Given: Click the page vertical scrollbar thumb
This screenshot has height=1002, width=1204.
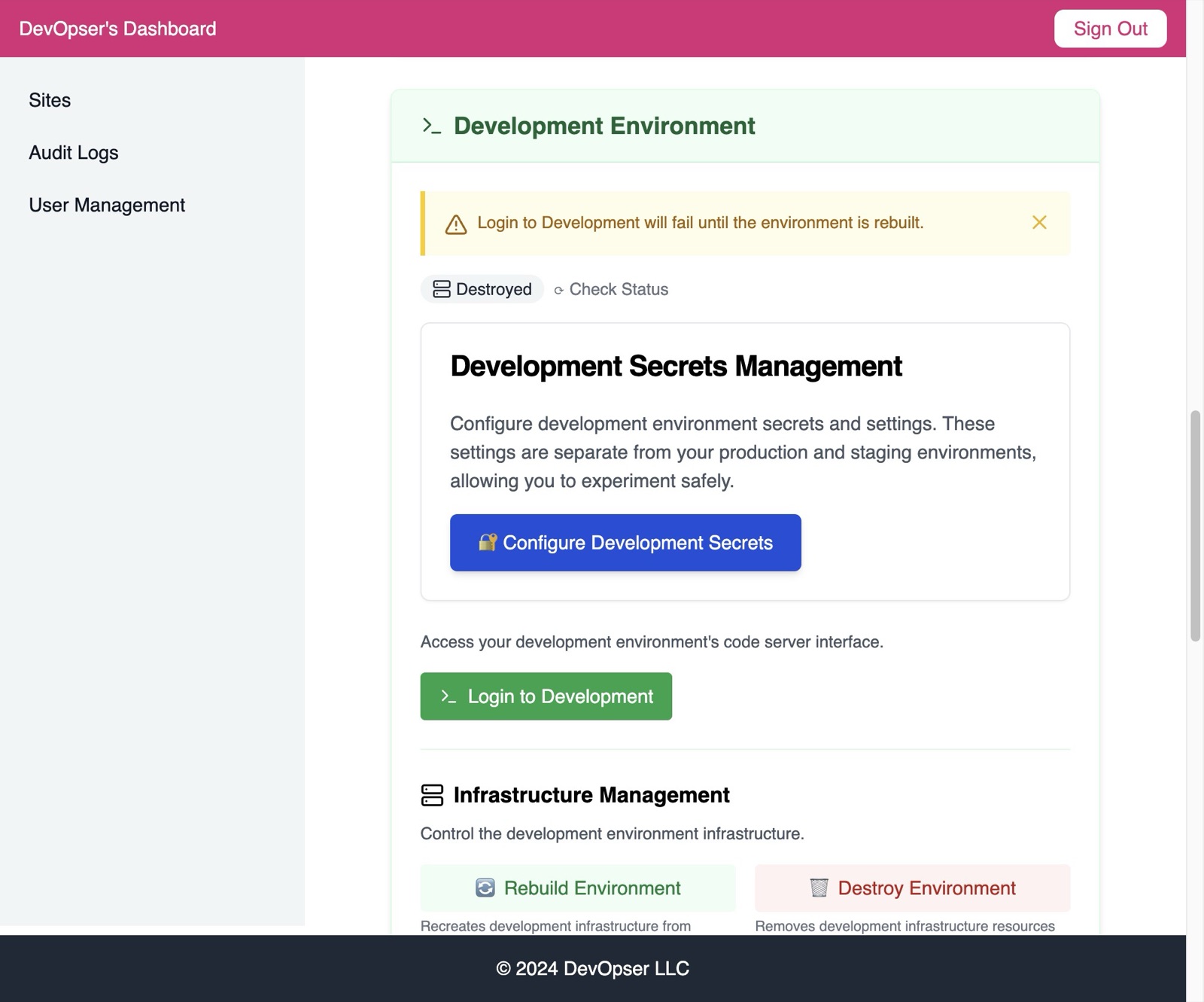Looking at the screenshot, I should click(1195, 525).
